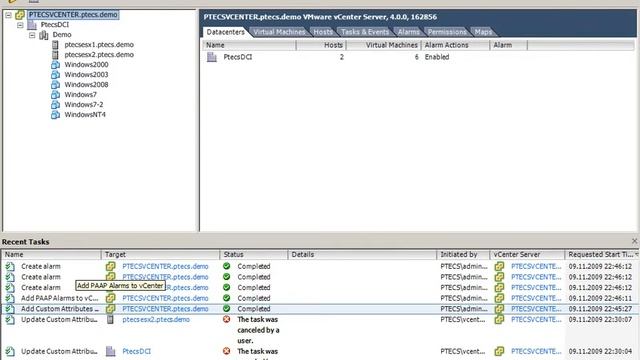The image size is (640, 360).
Task: Open the Tasks & Events tab
Action: (365, 32)
